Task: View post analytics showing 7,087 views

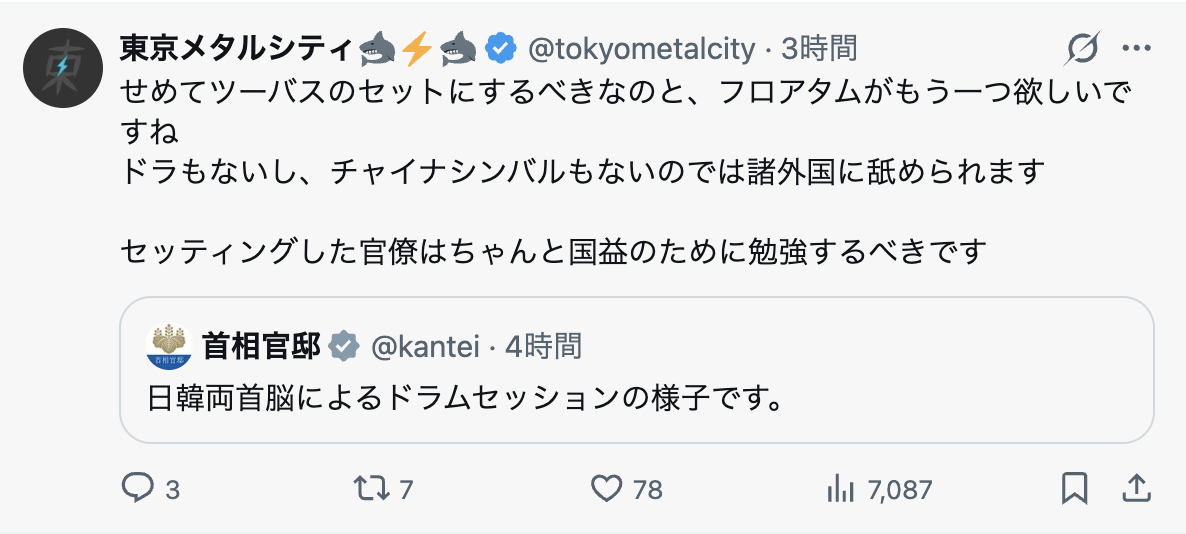Action: coord(837,489)
